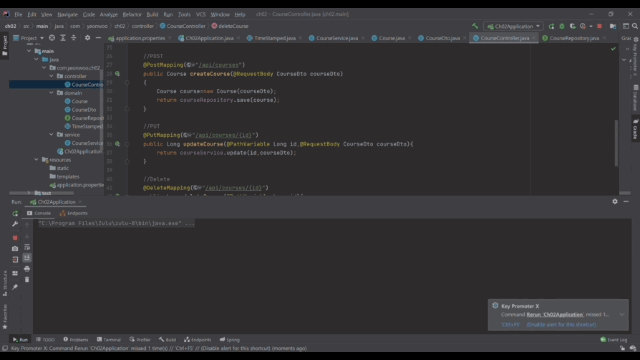Click the deleteCourse breadcrumb
The image size is (640, 360).
coord(229,26)
